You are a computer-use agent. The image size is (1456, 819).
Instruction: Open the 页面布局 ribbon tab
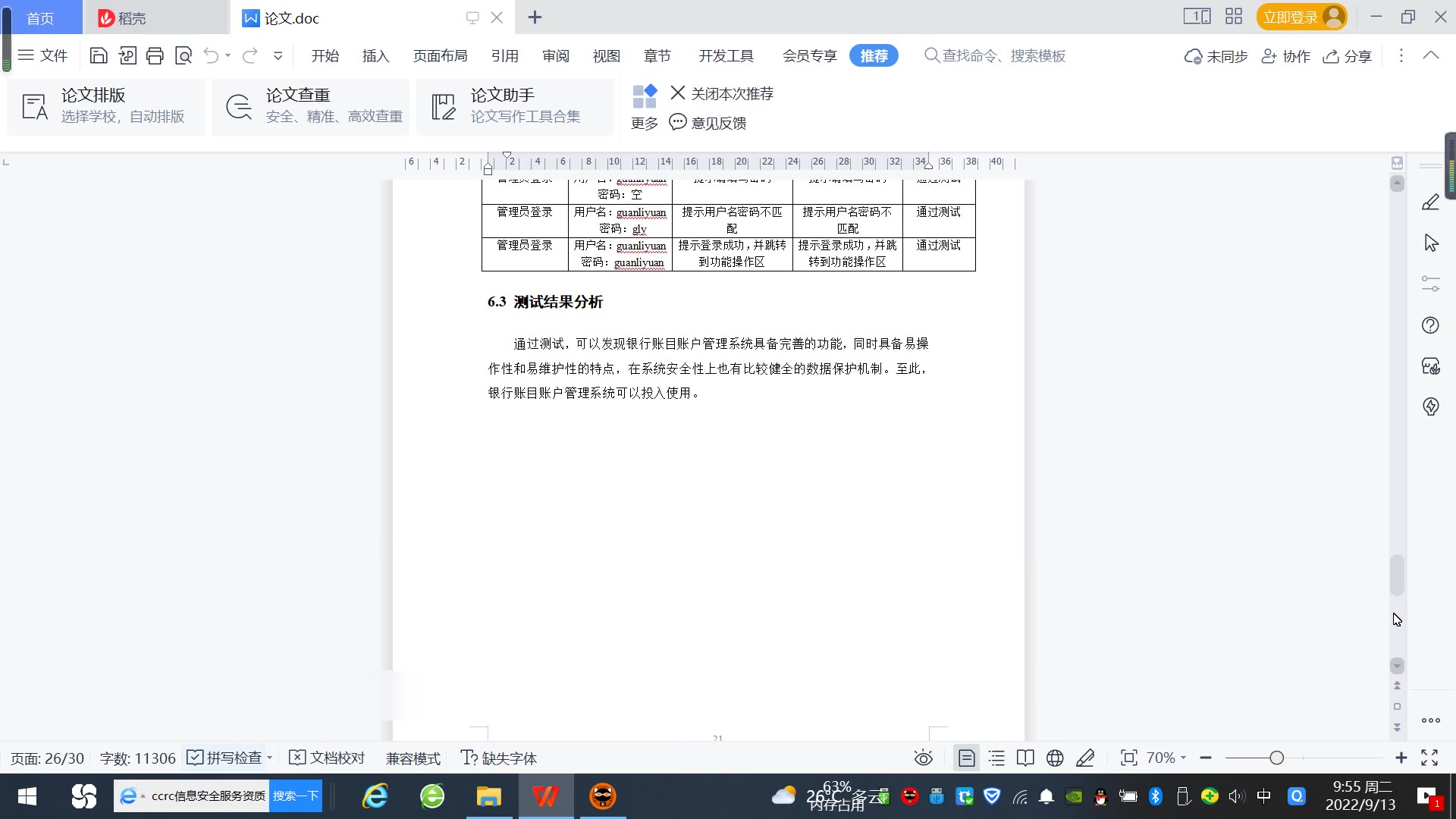(440, 55)
